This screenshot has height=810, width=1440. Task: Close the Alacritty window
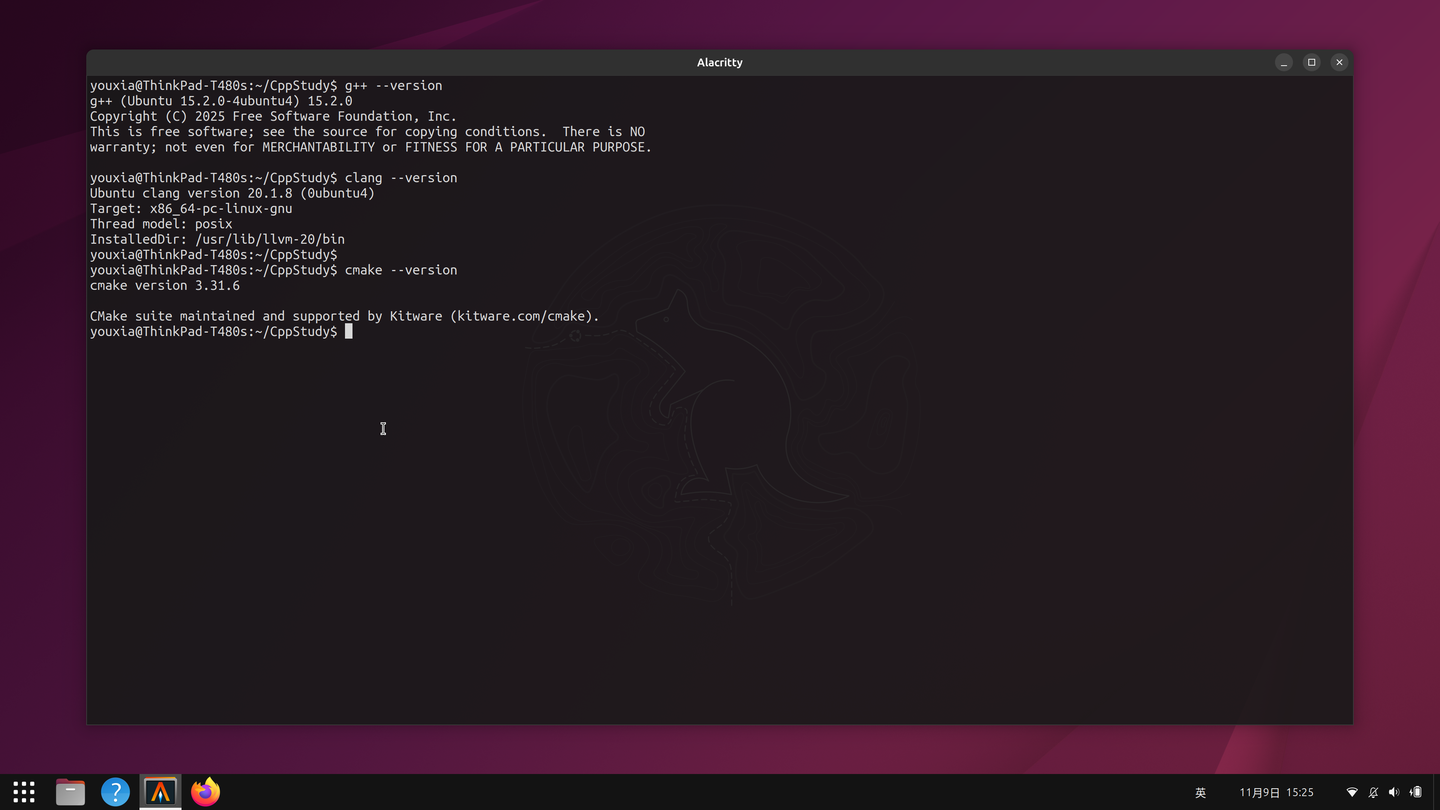(x=1340, y=62)
